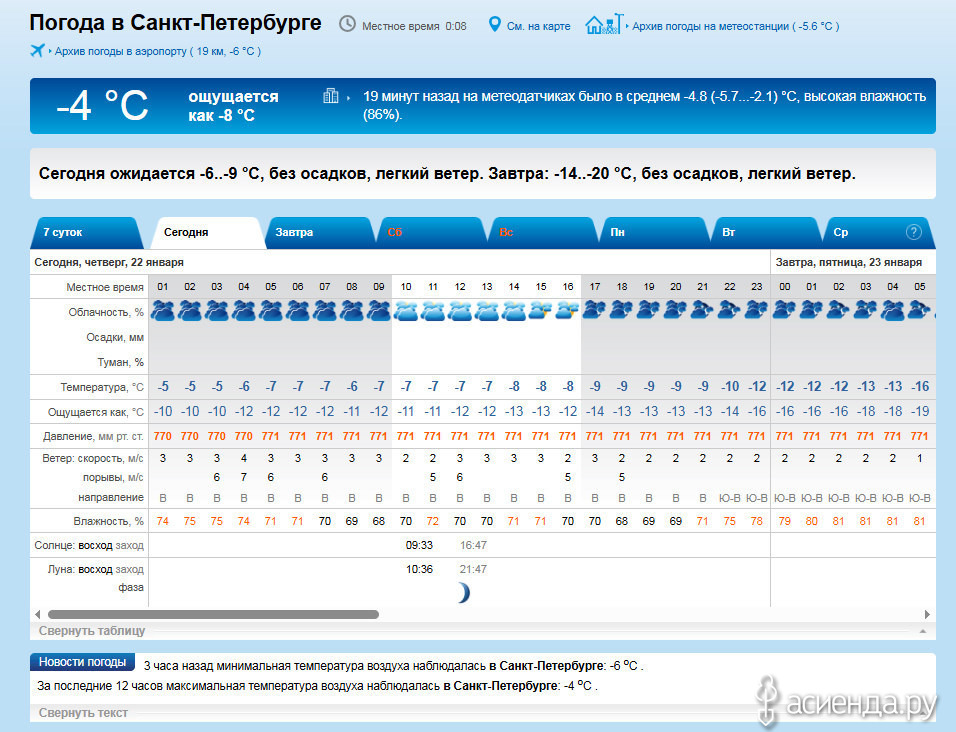
Task: Click the building sensors icon in blue banner
Action: [331, 96]
